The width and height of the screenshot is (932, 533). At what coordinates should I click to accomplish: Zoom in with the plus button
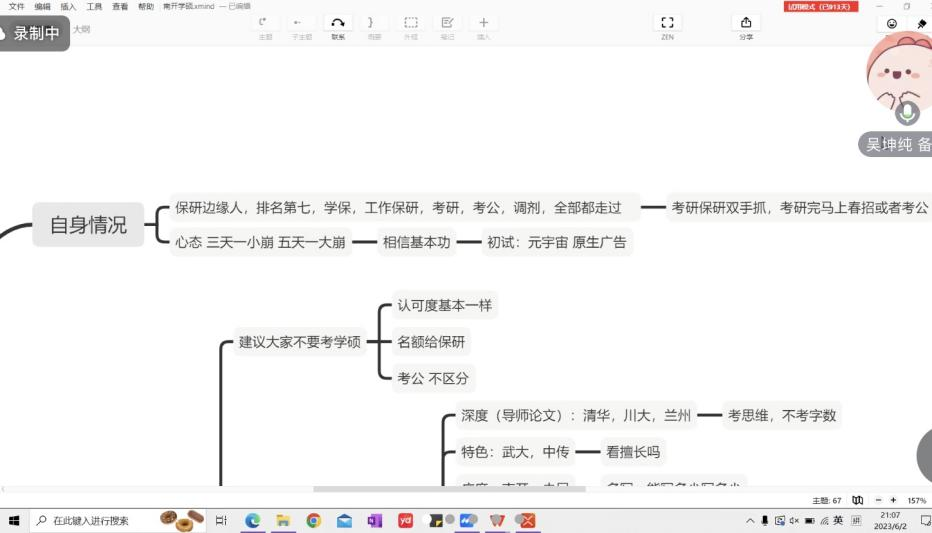(893, 500)
